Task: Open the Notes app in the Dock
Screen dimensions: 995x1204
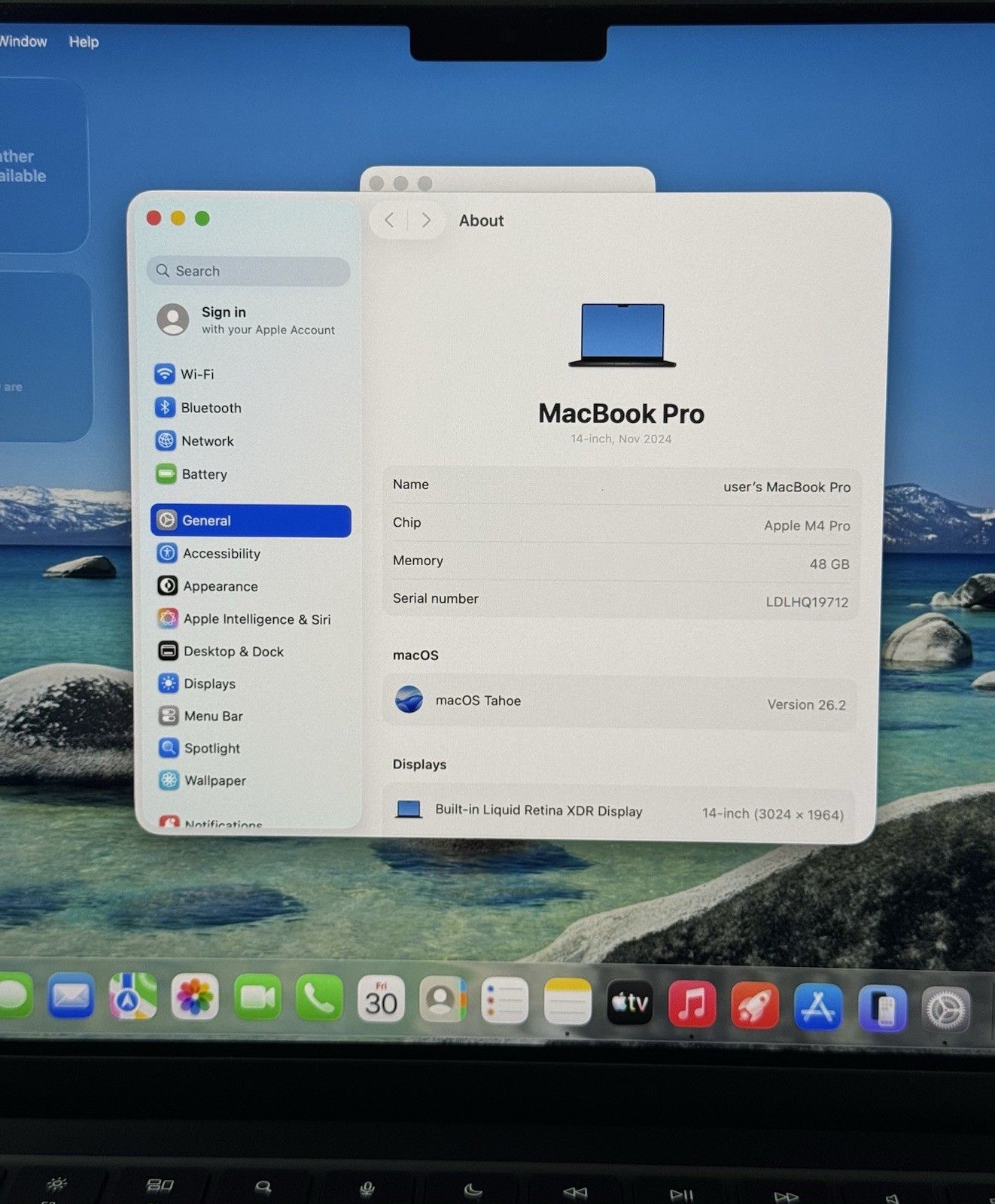Action: (567, 1002)
